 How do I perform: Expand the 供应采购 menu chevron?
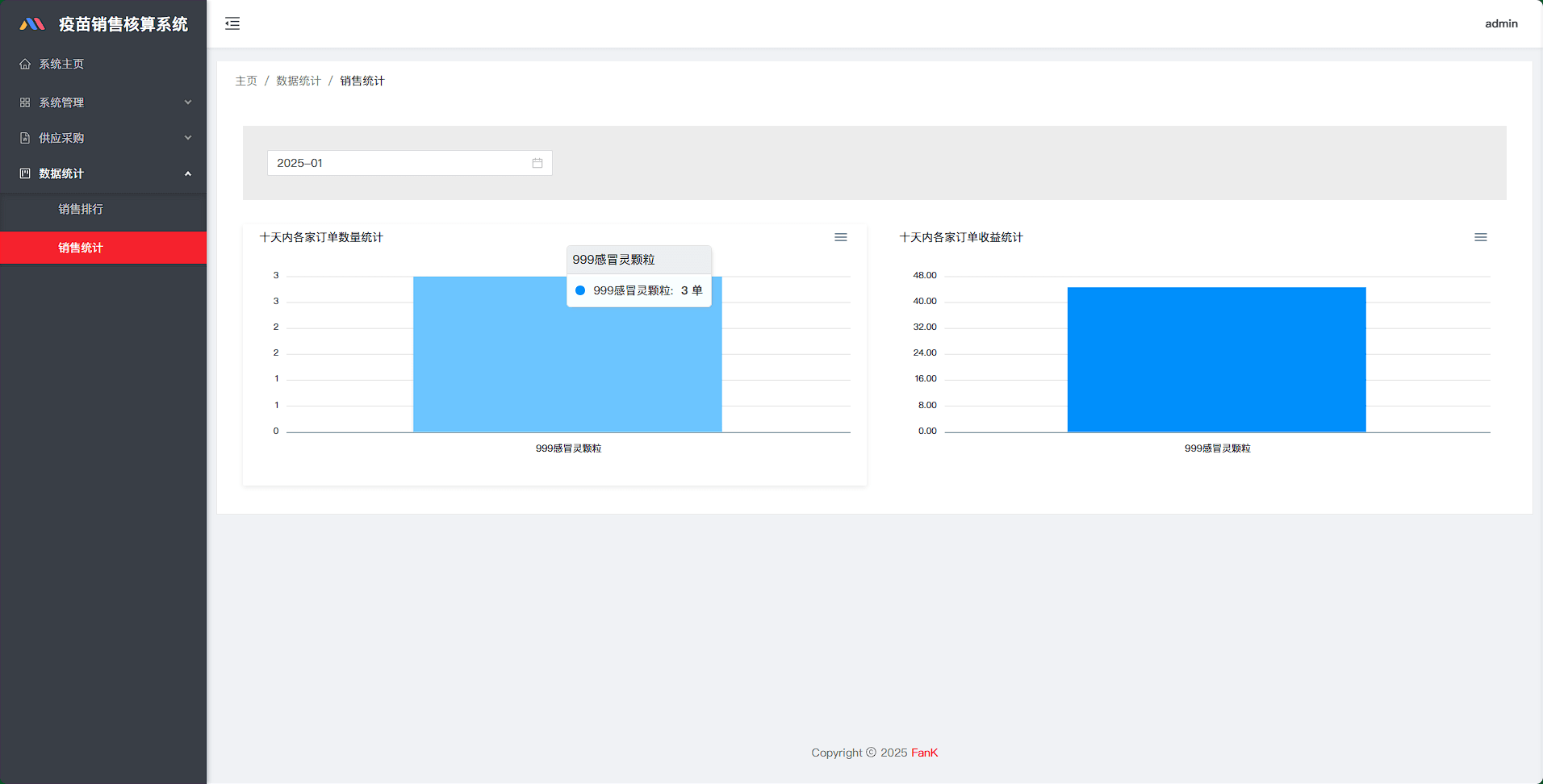tap(188, 138)
